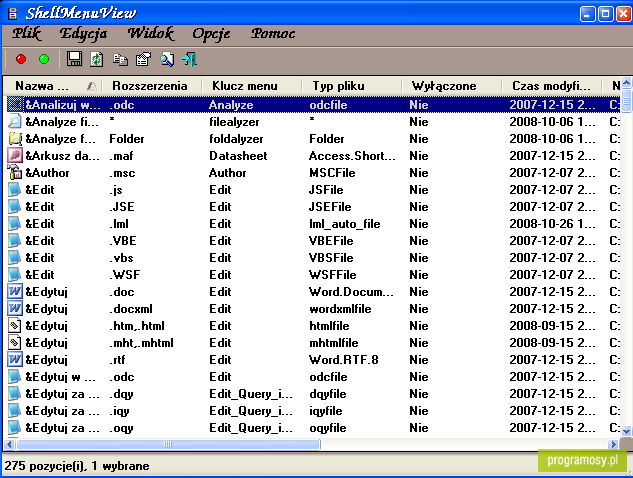Sort by the Typ pliku column header

click(351, 86)
